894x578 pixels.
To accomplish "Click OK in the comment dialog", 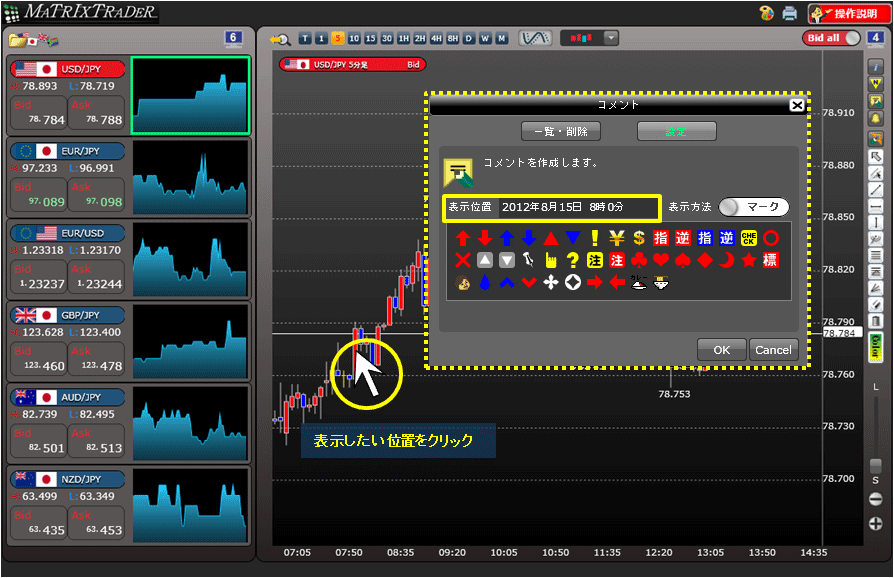I will 721,349.
